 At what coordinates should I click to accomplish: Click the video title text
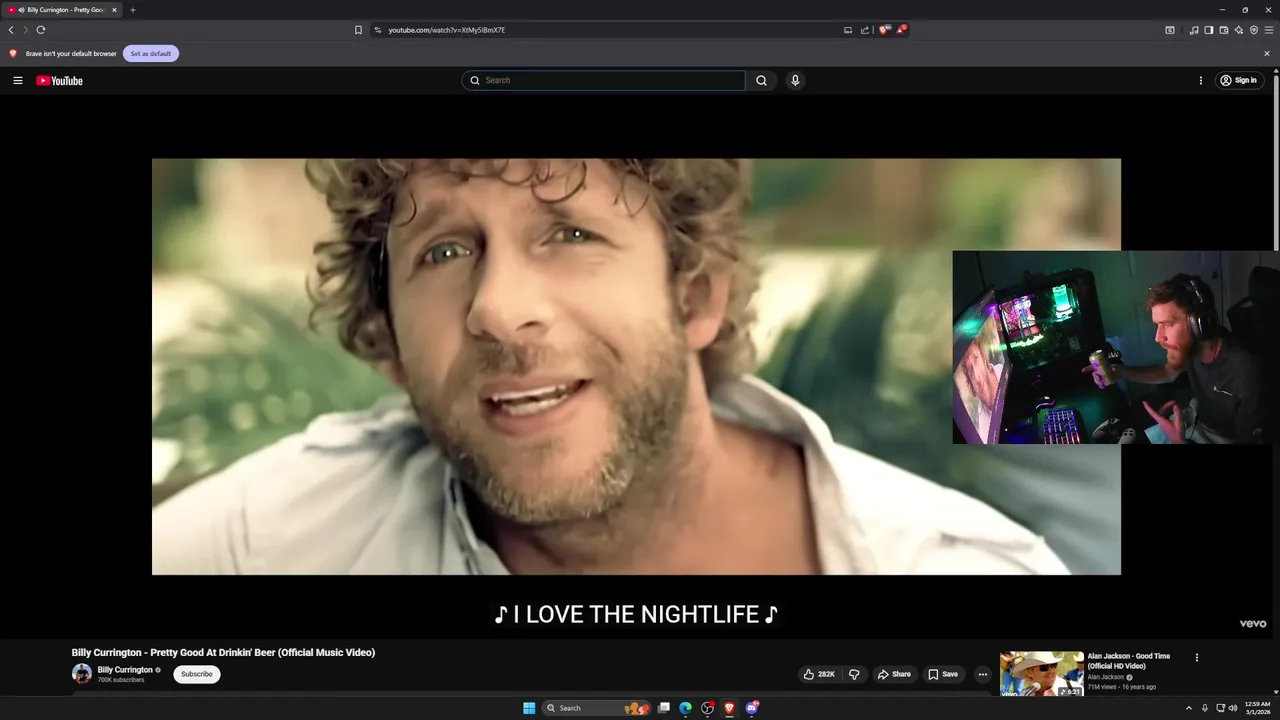[223, 653]
